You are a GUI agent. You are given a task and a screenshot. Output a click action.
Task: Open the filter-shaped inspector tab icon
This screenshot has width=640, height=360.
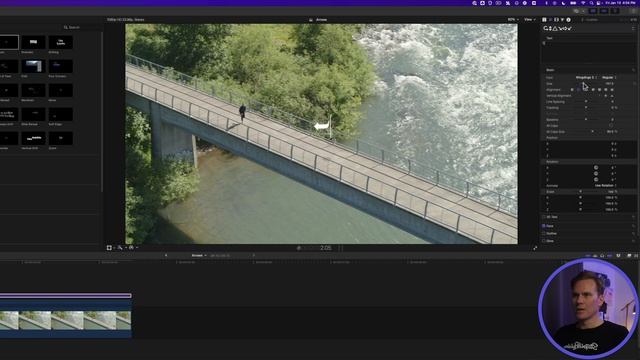[562, 20]
